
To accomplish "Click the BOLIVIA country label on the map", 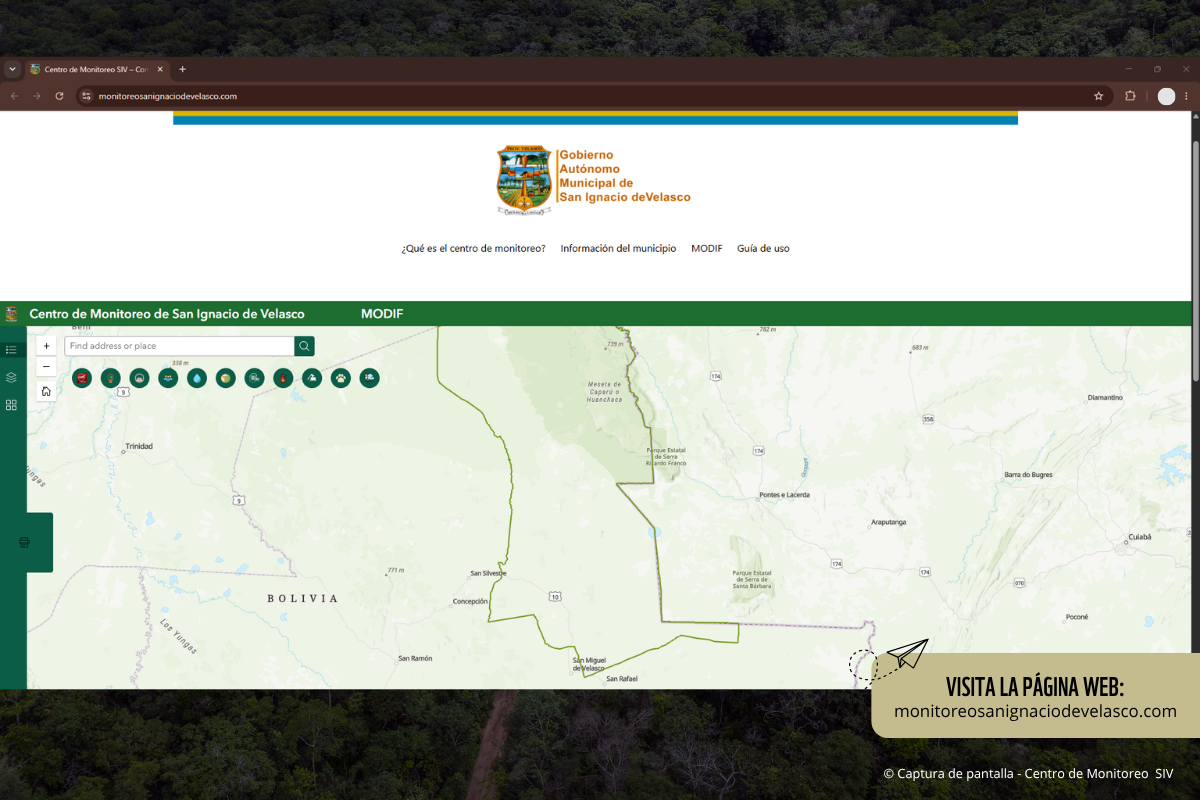I will tap(303, 598).
